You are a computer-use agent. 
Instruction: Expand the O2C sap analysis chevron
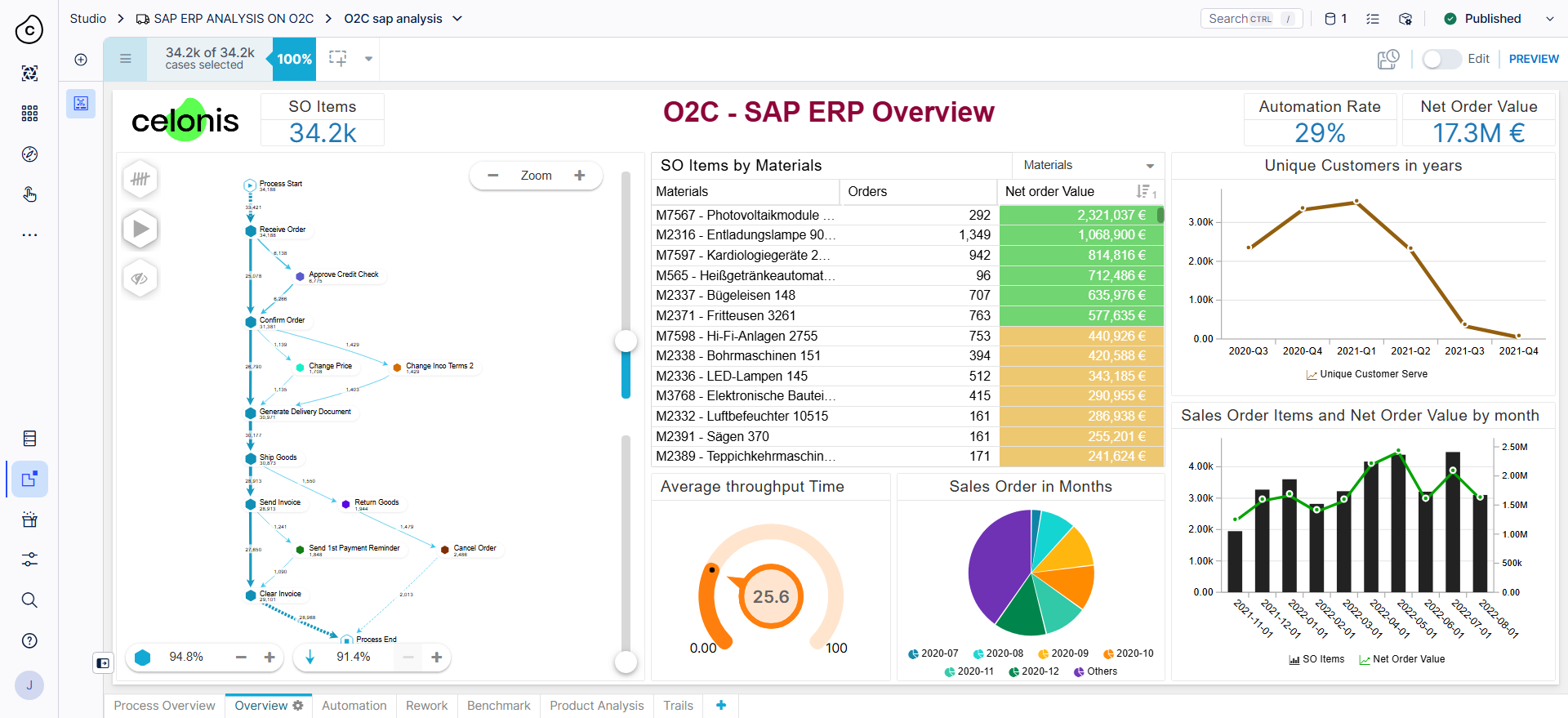[457, 19]
